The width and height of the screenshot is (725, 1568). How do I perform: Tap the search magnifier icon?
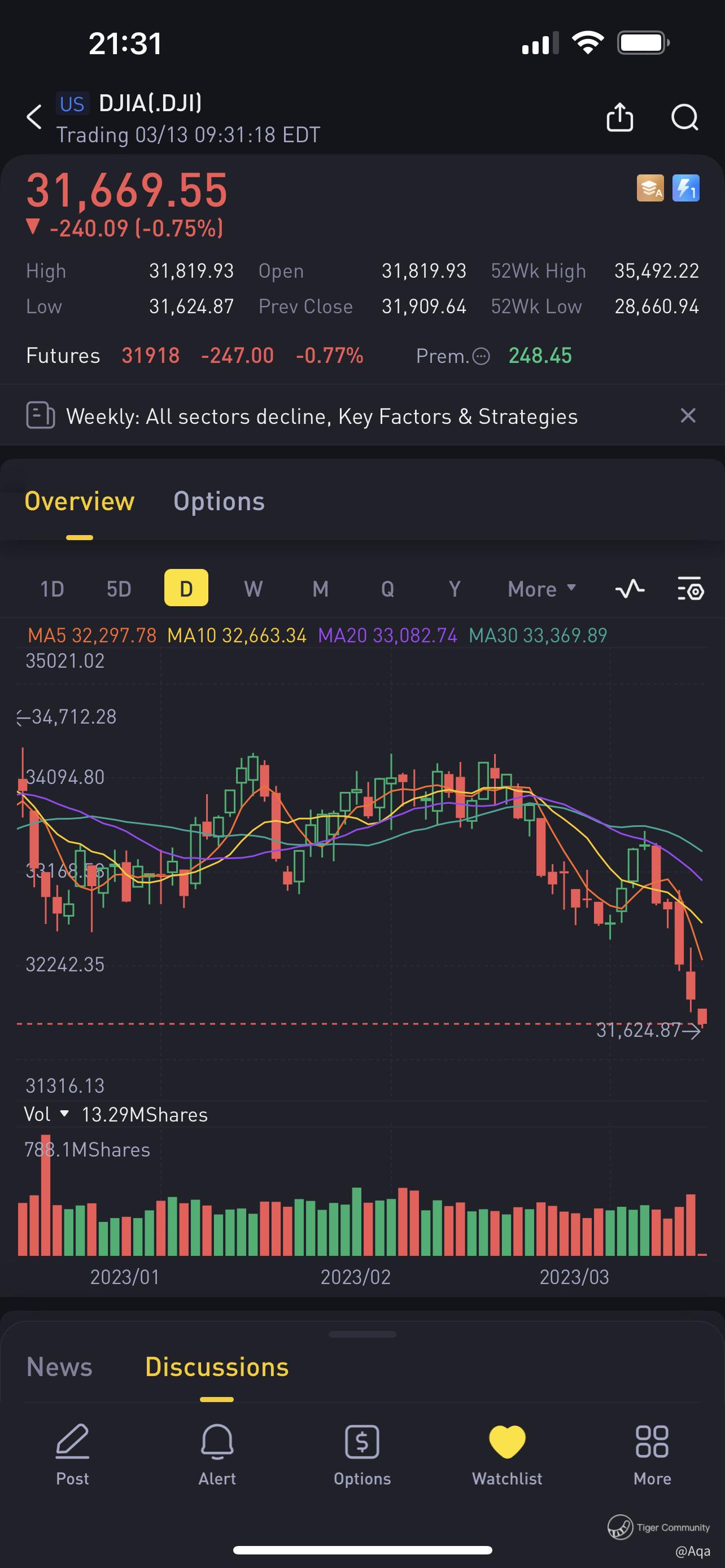coord(685,117)
